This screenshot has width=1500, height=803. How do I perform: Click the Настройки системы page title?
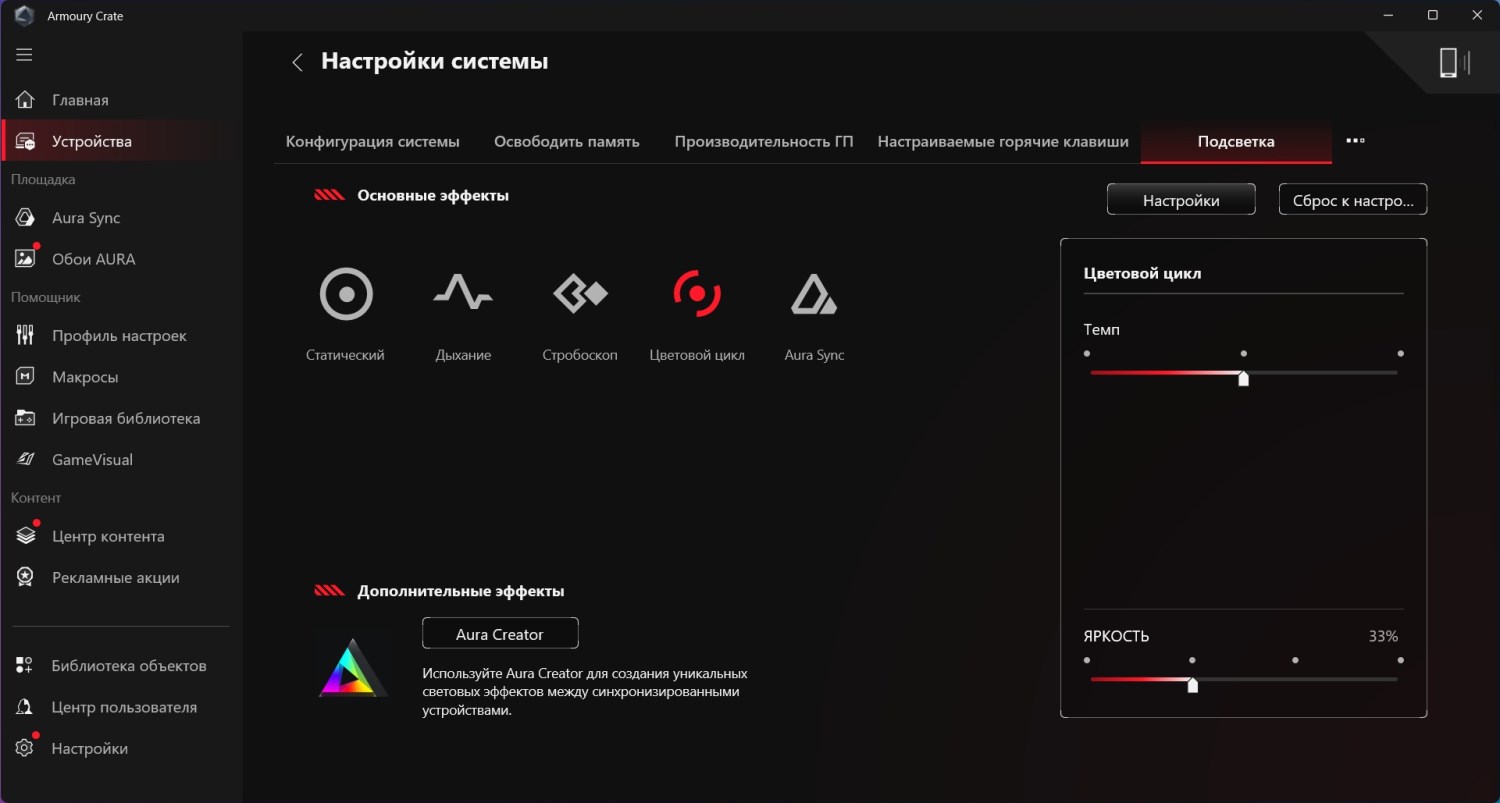click(x=435, y=61)
